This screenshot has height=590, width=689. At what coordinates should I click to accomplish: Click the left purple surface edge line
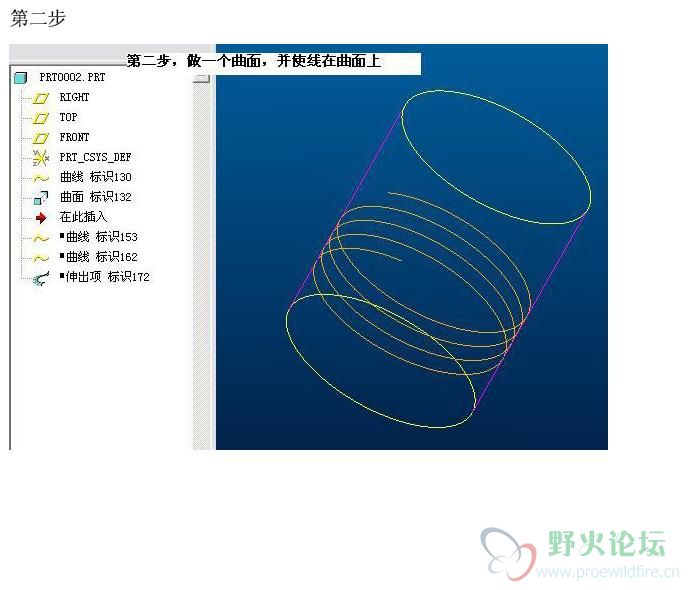point(345,210)
